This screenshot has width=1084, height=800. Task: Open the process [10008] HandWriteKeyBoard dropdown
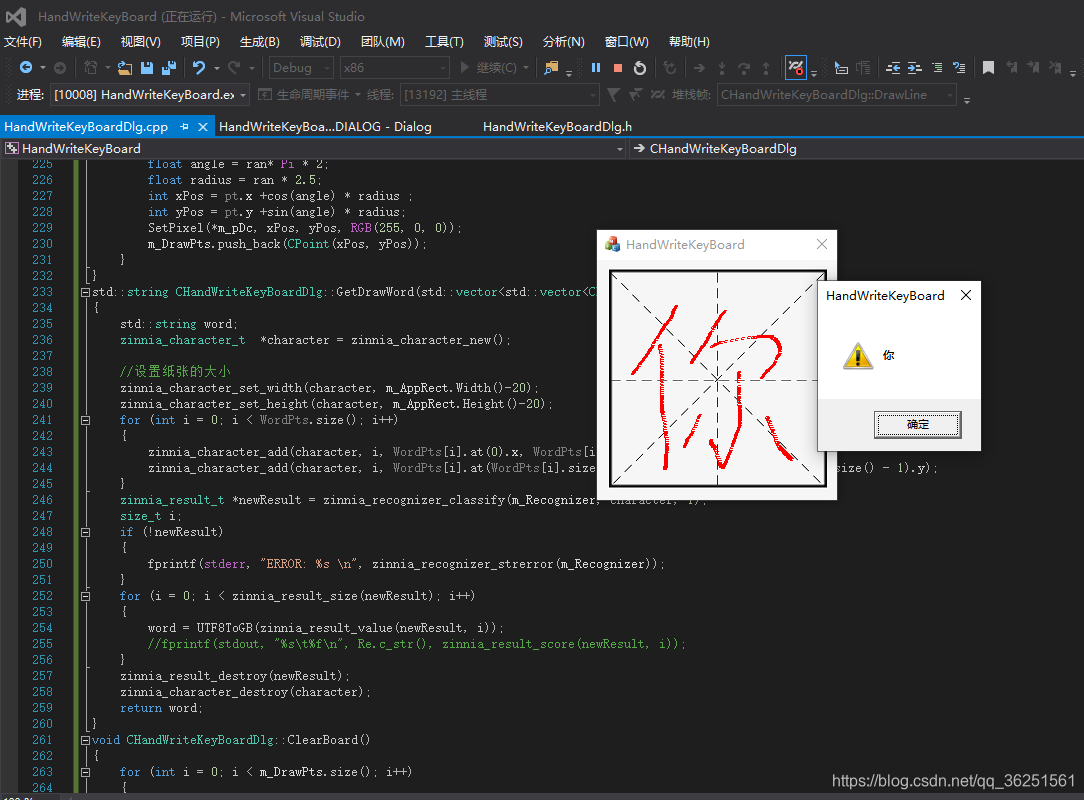click(151, 95)
